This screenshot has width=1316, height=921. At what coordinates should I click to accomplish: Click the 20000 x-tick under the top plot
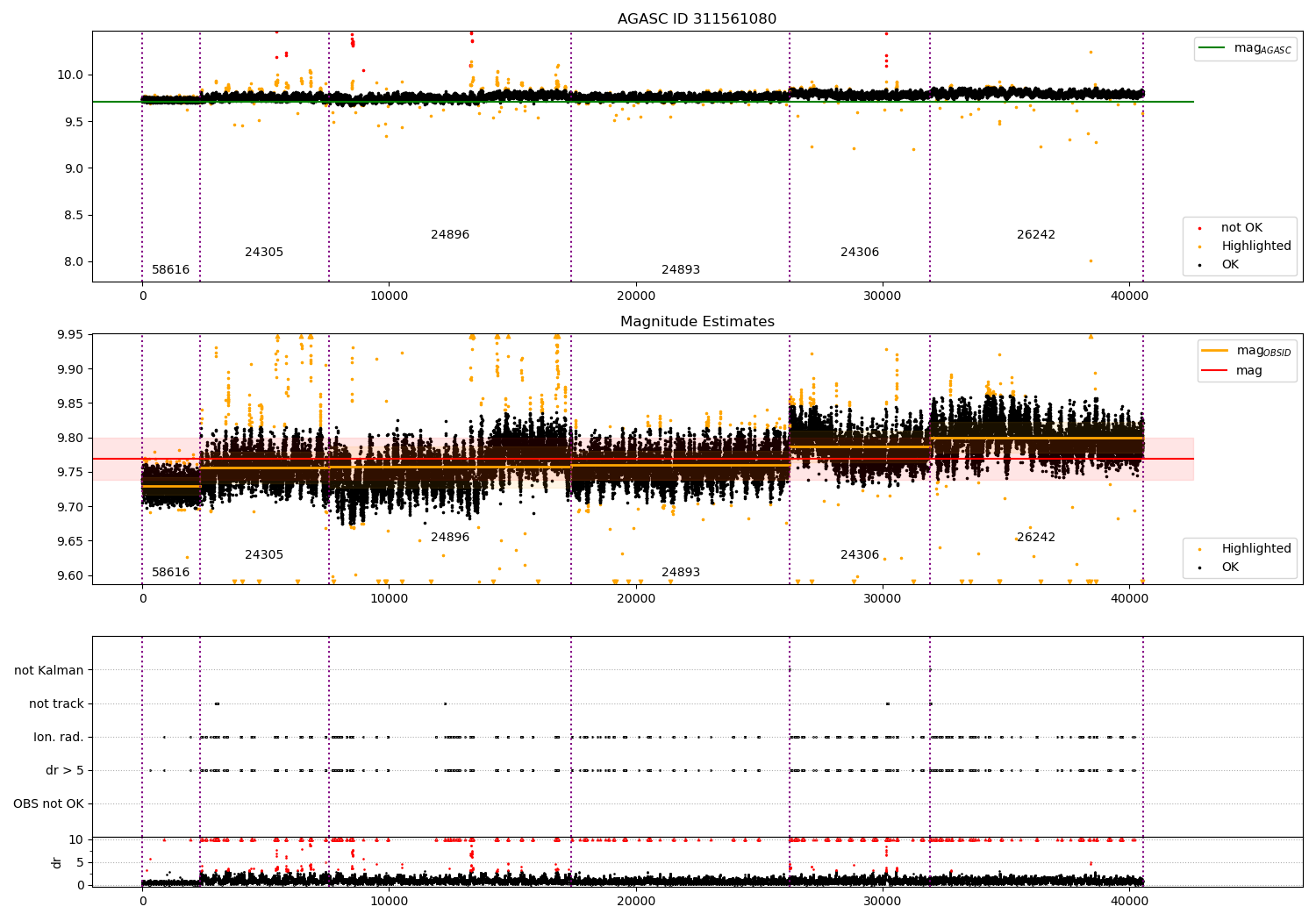(x=635, y=296)
